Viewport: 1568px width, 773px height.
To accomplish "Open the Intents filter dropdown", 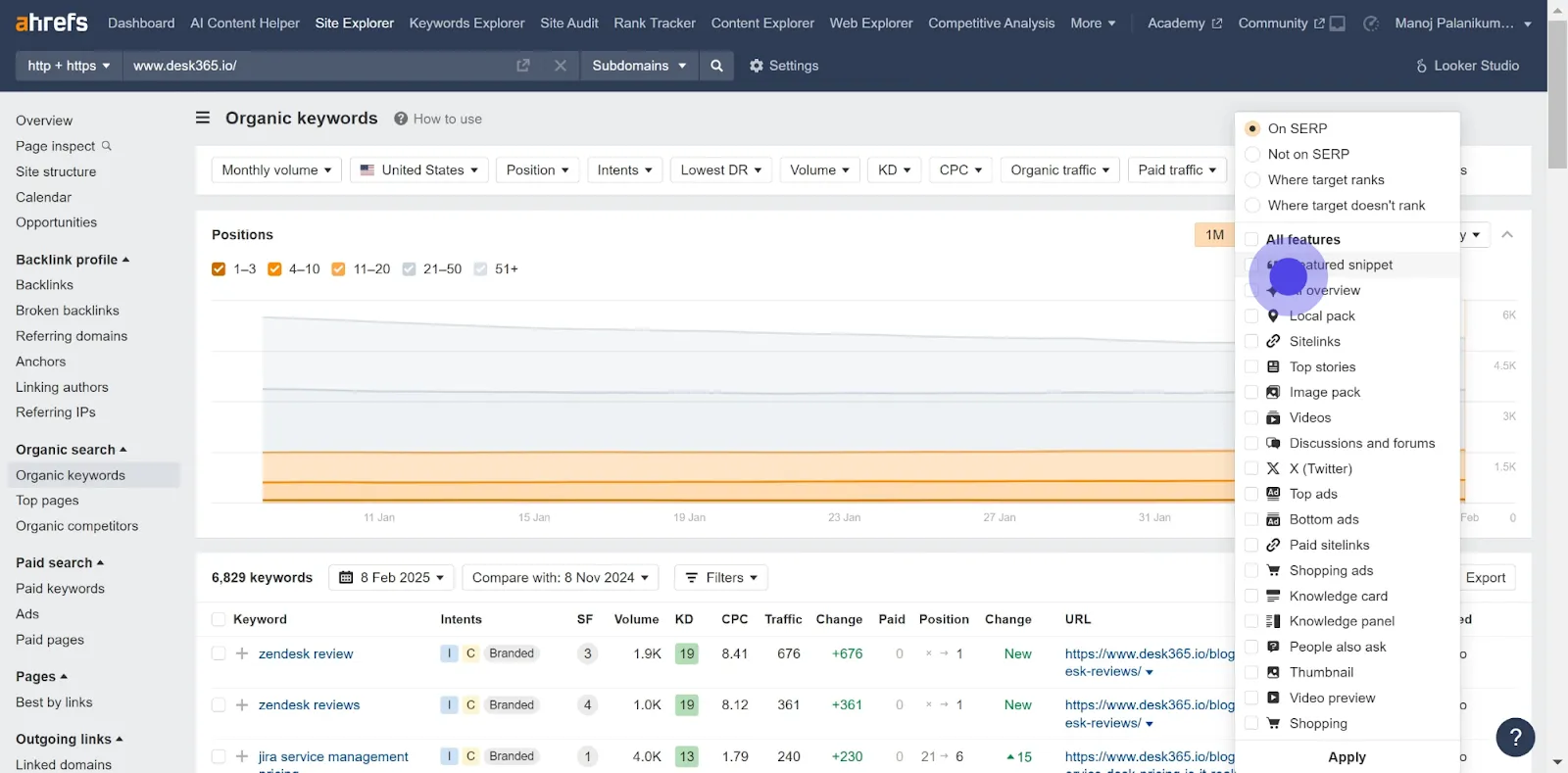I will (x=625, y=169).
